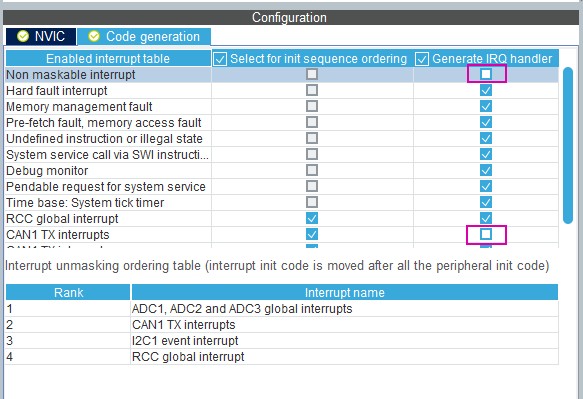The image size is (583, 399).
Task: Check init ordering for Undefined instruction row
Action: pyautogui.click(x=312, y=138)
